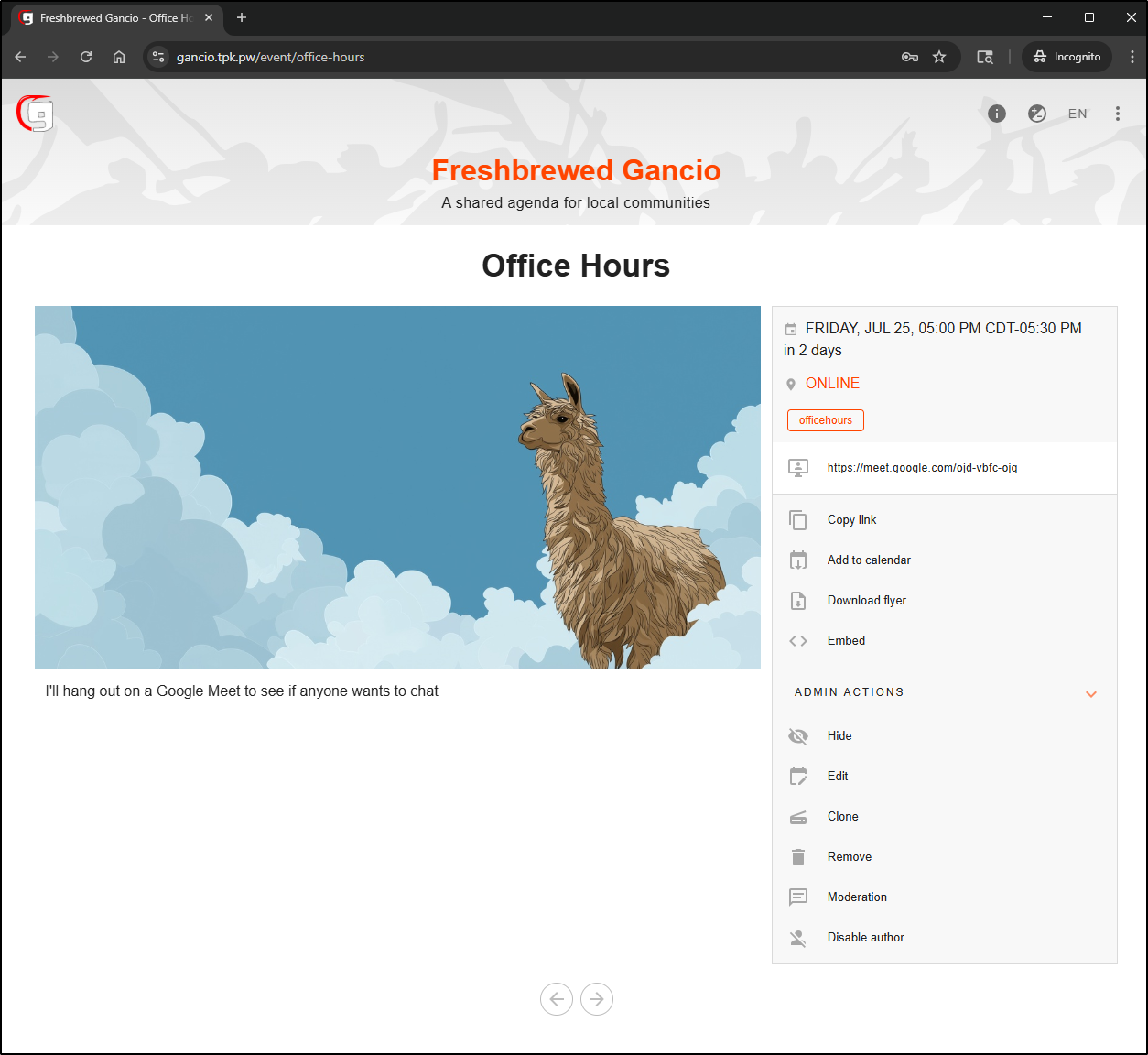Open the ONLINE location link
This screenshot has height=1055, width=1148.
[832, 383]
